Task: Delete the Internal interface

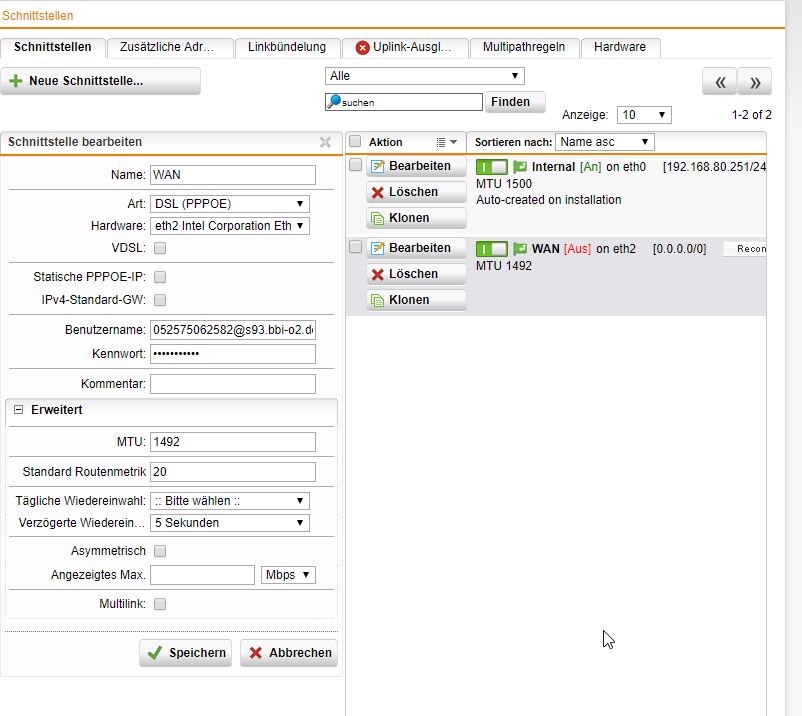Action: 416,192
